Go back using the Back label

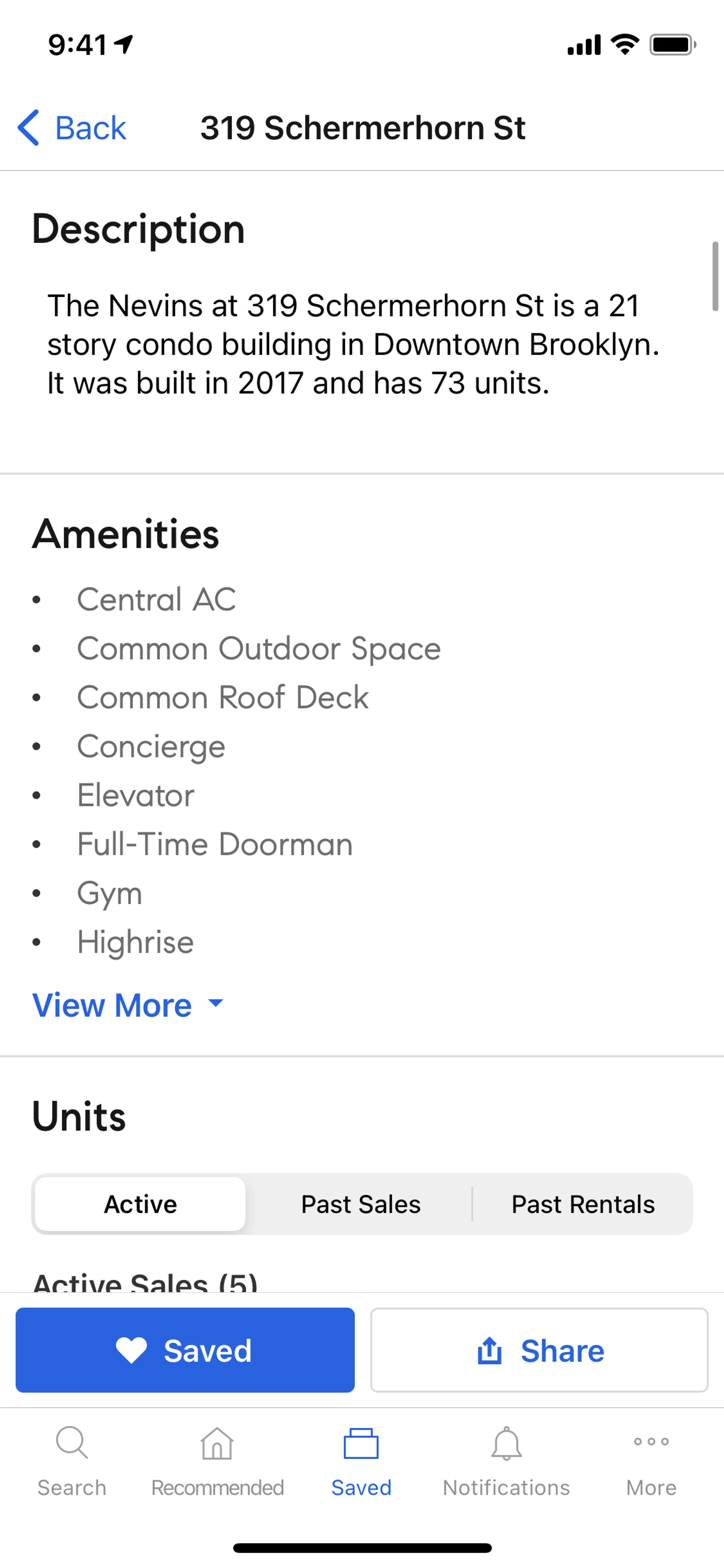click(90, 128)
